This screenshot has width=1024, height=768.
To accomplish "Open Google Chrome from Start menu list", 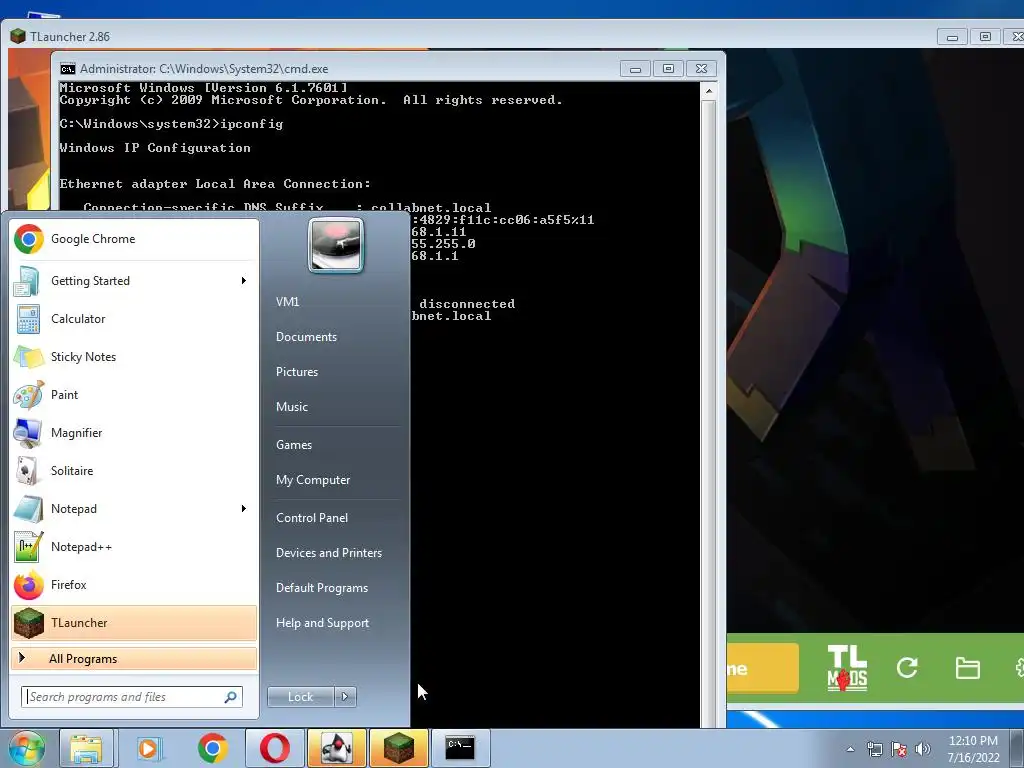I will [x=134, y=239].
